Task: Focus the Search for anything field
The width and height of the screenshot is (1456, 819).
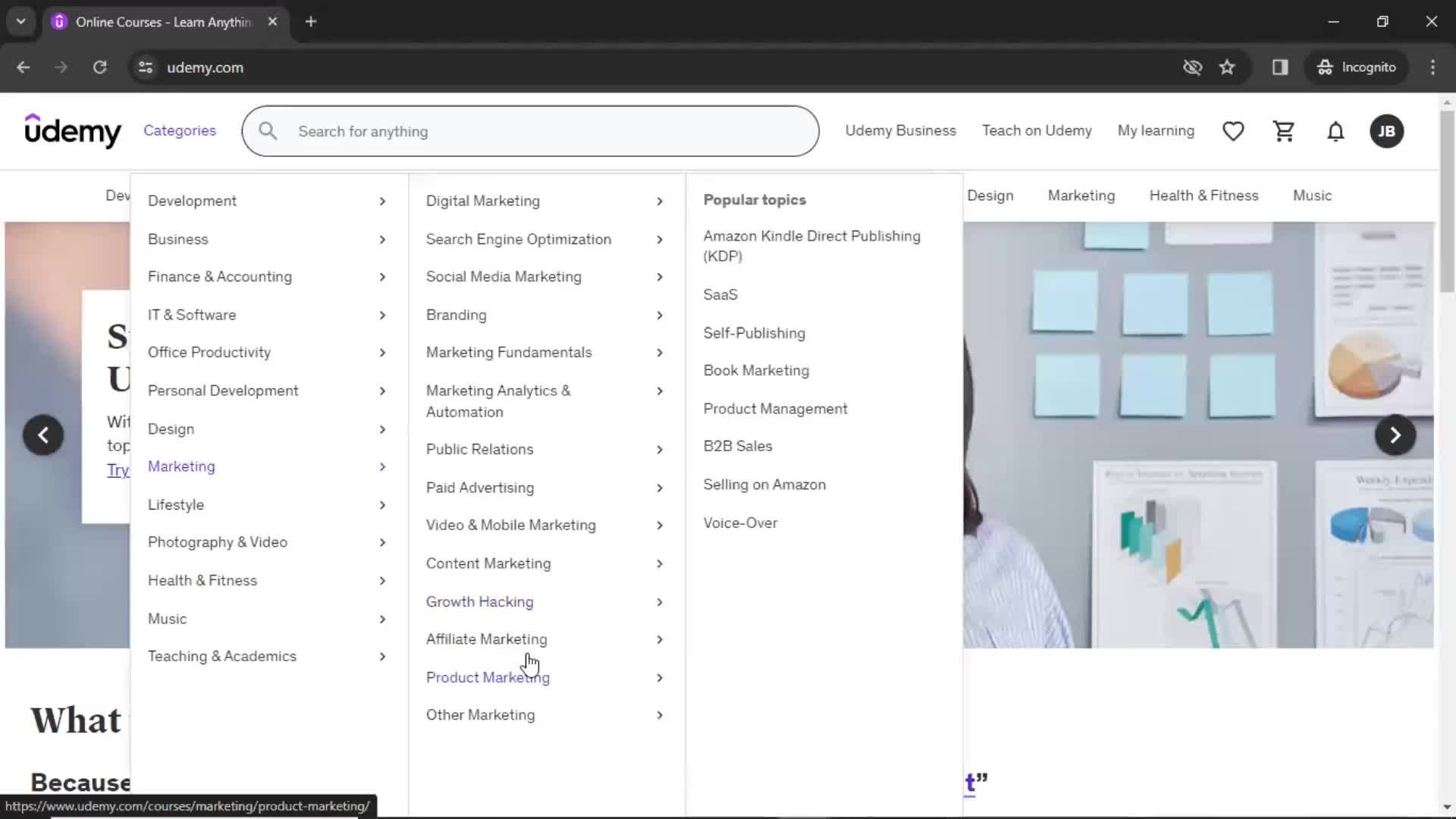Action: (530, 131)
